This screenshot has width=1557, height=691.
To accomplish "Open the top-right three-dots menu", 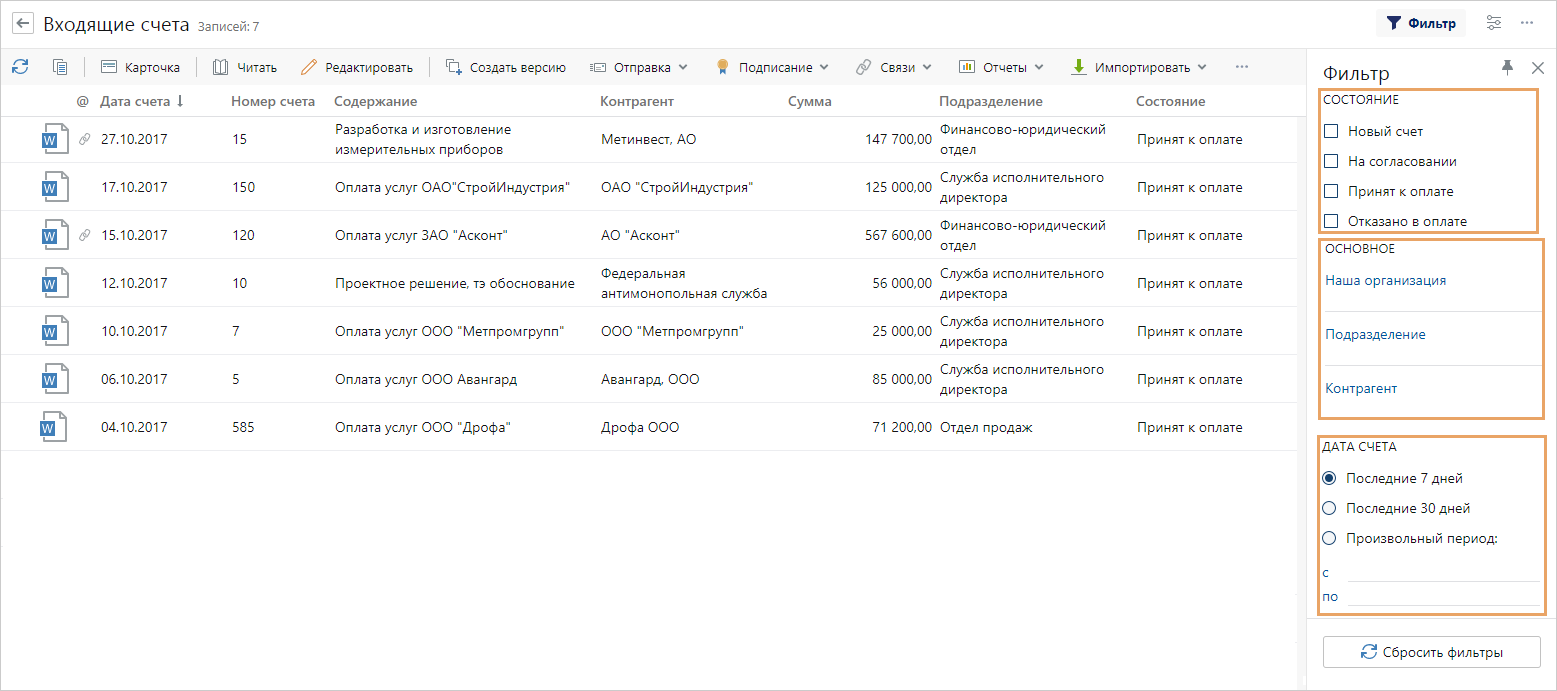I will [x=1527, y=23].
